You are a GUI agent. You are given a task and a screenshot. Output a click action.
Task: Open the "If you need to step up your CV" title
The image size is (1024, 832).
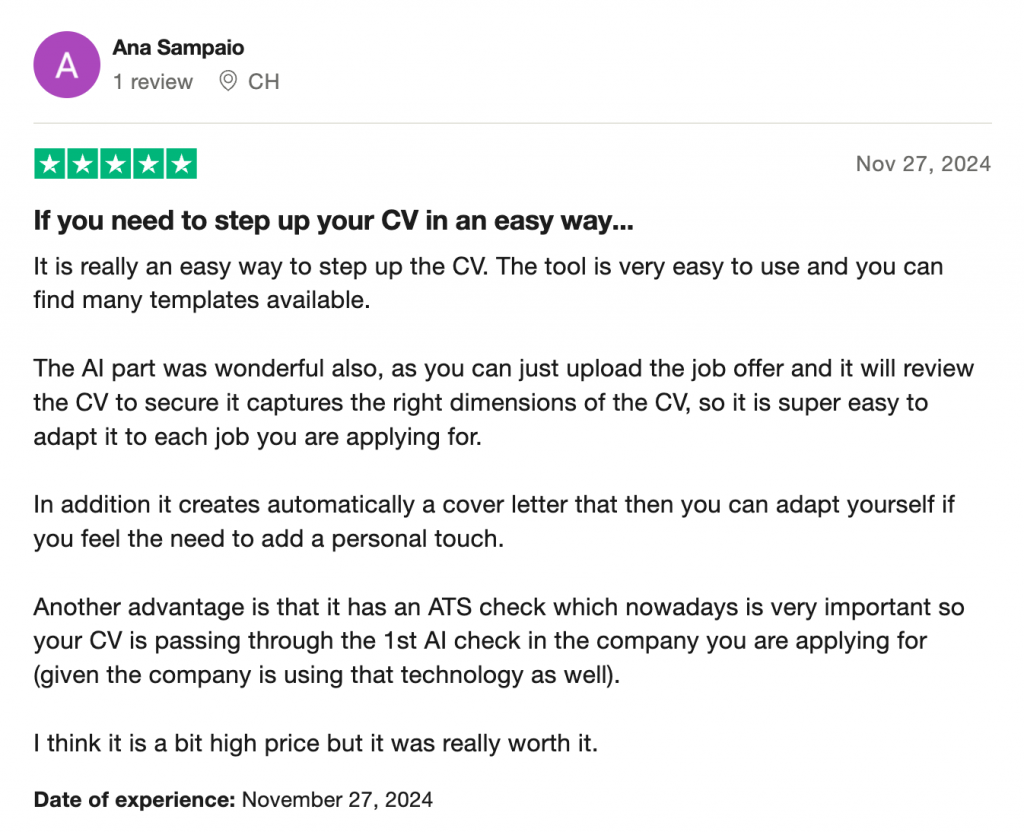point(333,221)
